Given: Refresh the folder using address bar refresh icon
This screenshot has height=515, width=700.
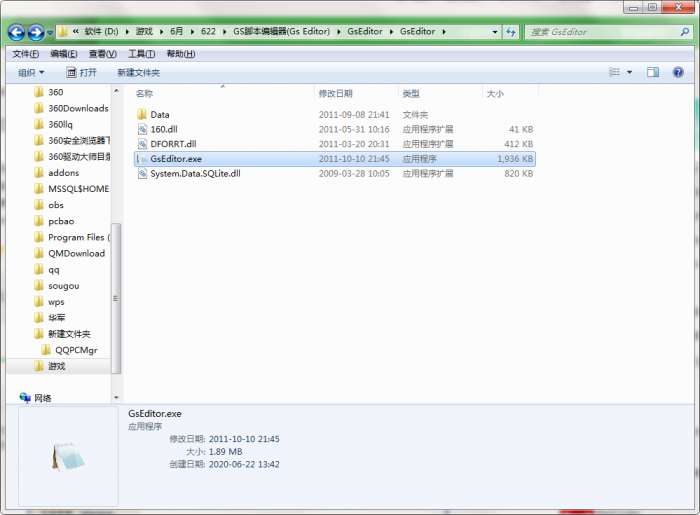Looking at the screenshot, I should point(510,32).
